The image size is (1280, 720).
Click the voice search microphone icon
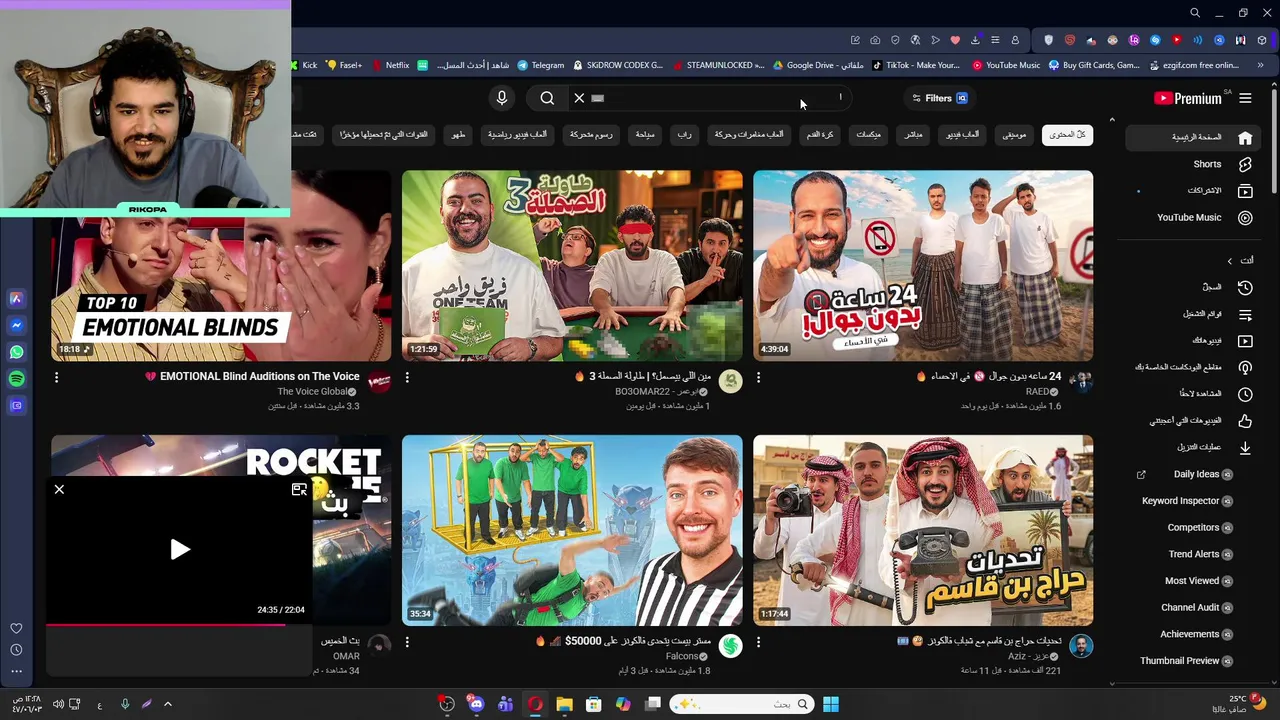(502, 98)
